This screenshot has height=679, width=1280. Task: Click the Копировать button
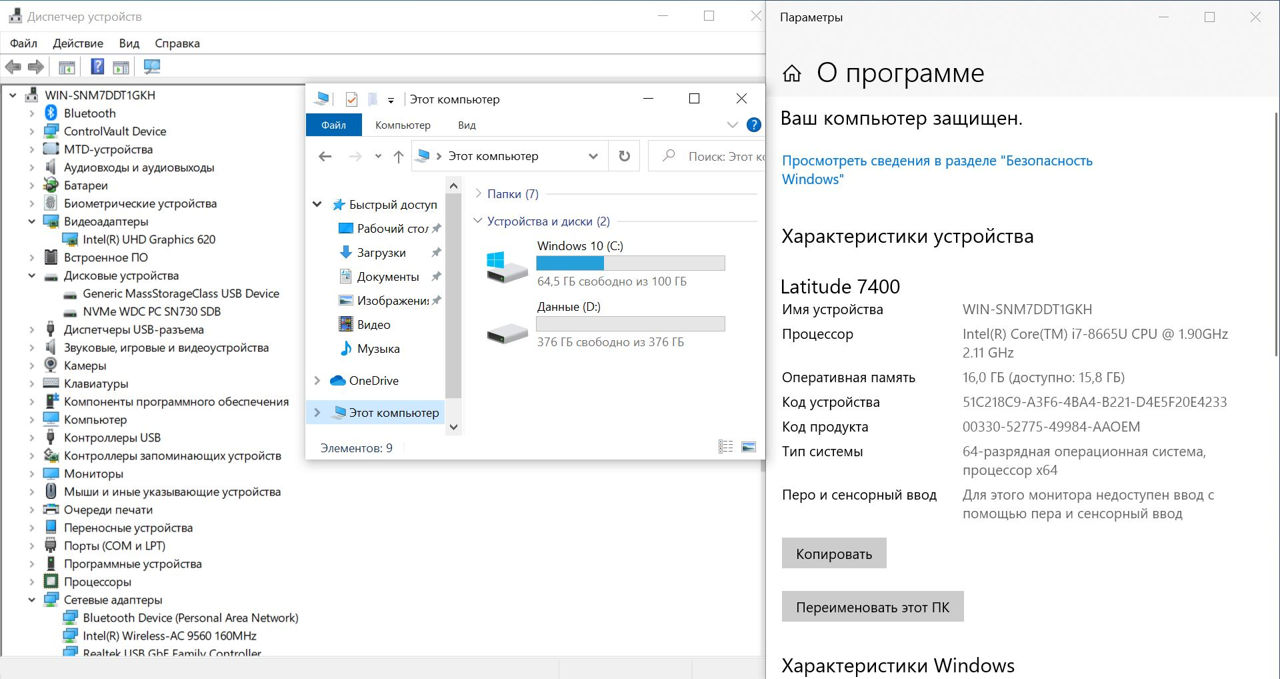pos(833,553)
